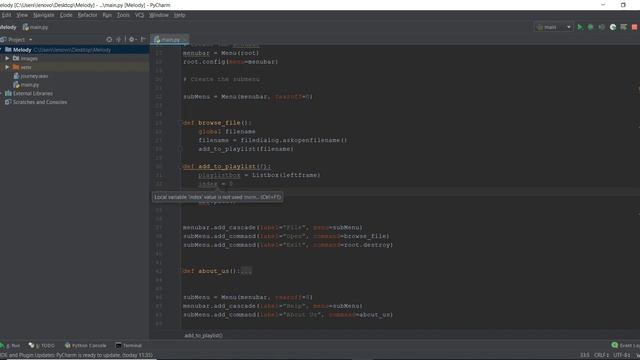Screen dimensions: 640x360
Task: Click the collapse all icon in Project panel
Action: pyautogui.click(x=119, y=40)
